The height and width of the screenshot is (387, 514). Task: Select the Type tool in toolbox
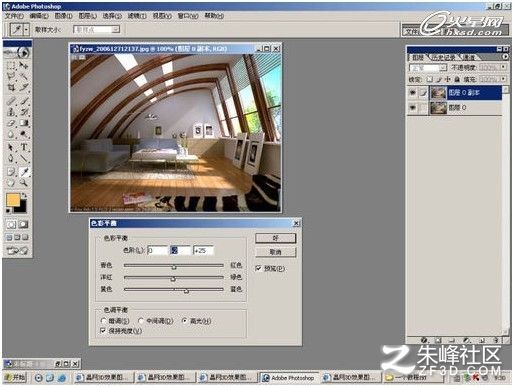tap(24, 147)
